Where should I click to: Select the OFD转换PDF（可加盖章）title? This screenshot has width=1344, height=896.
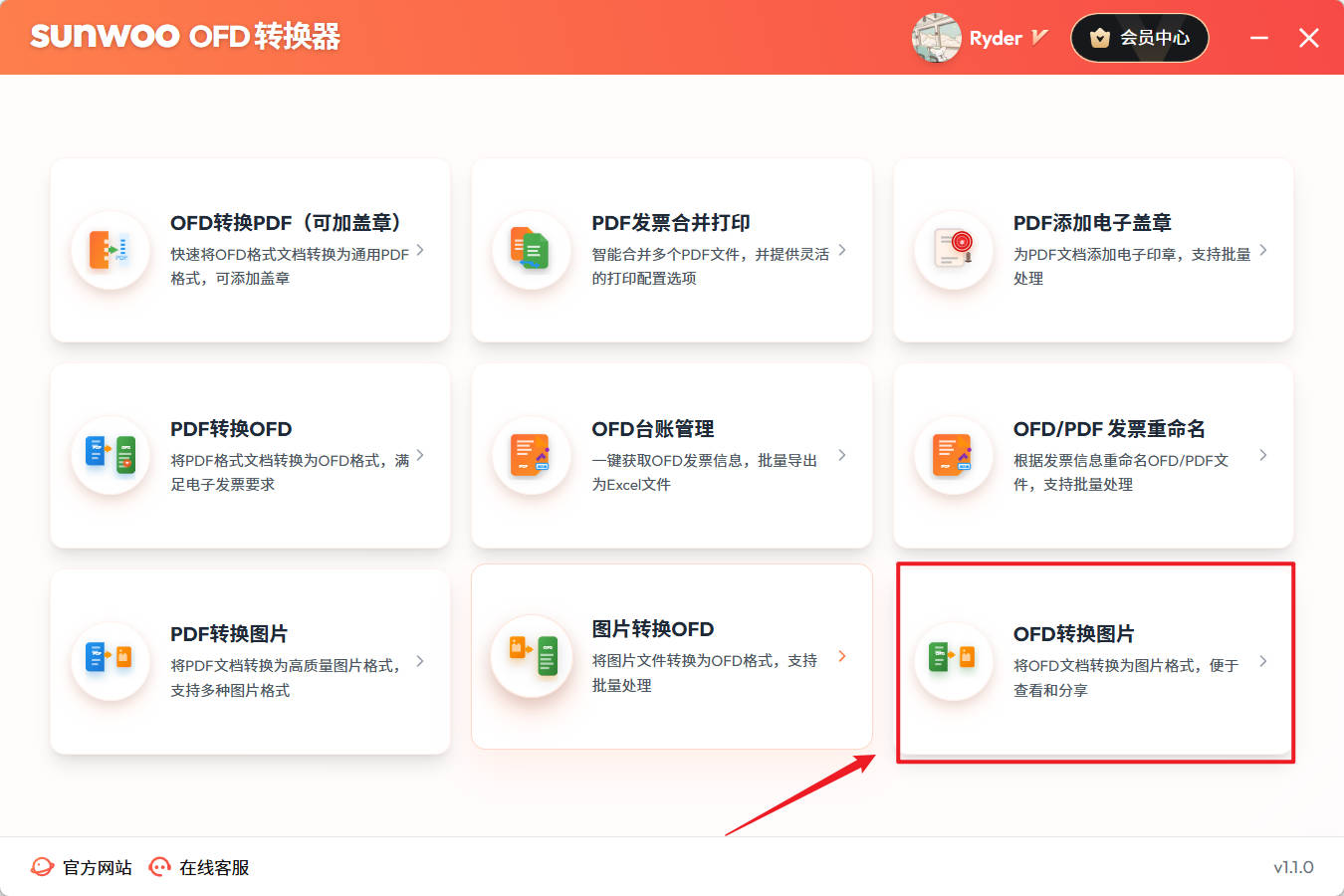[286, 223]
